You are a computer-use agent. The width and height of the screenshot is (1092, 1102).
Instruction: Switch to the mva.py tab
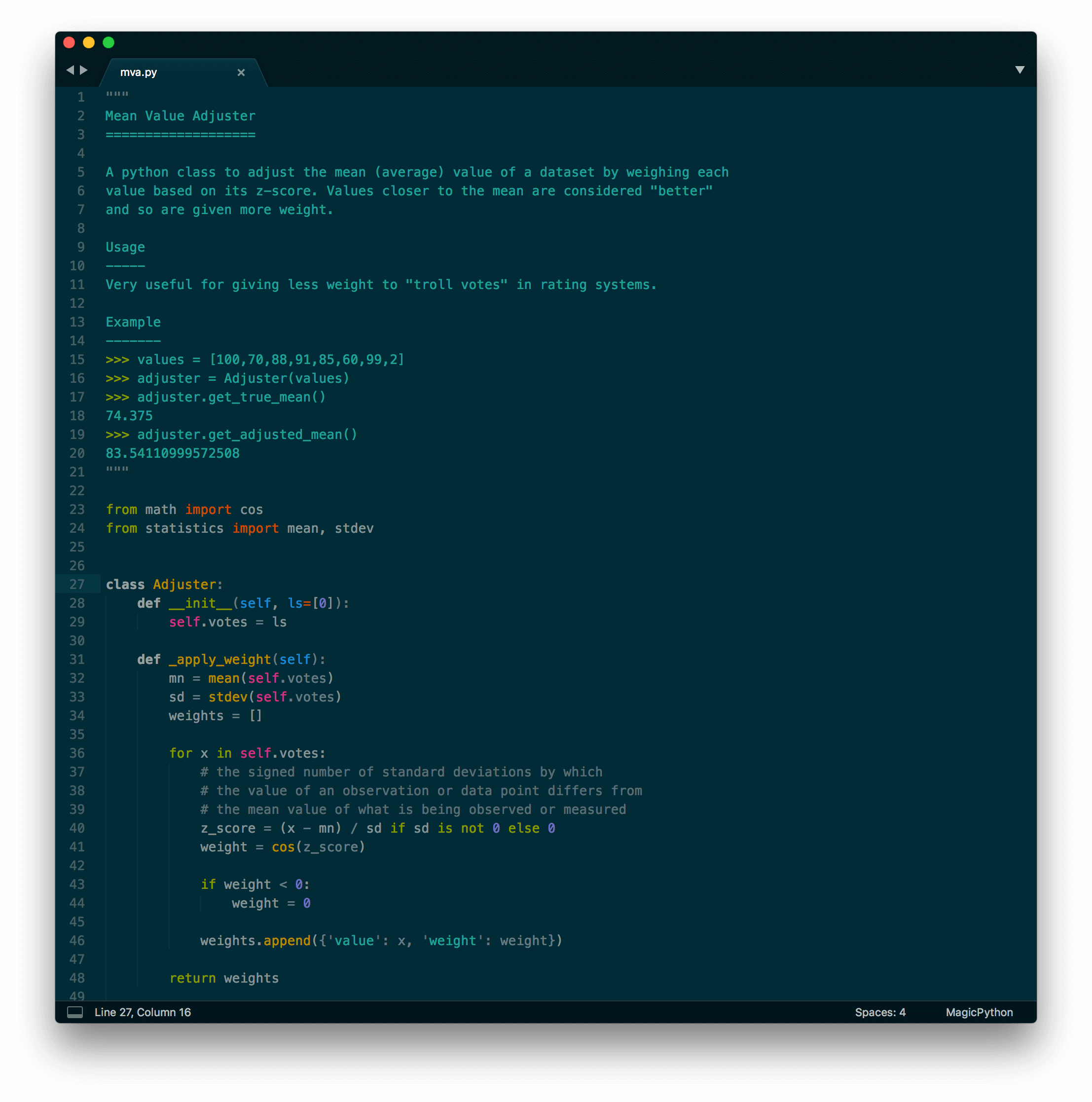coord(139,73)
